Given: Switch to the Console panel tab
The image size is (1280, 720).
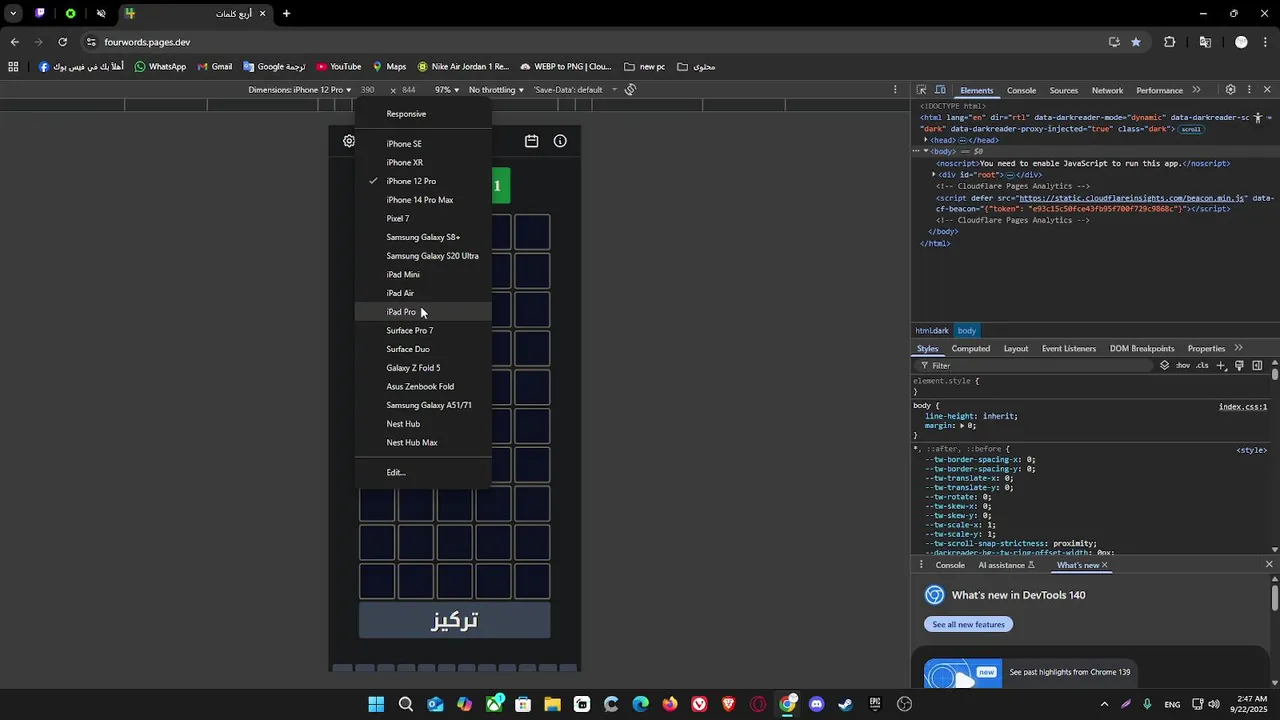Looking at the screenshot, I should [1021, 90].
